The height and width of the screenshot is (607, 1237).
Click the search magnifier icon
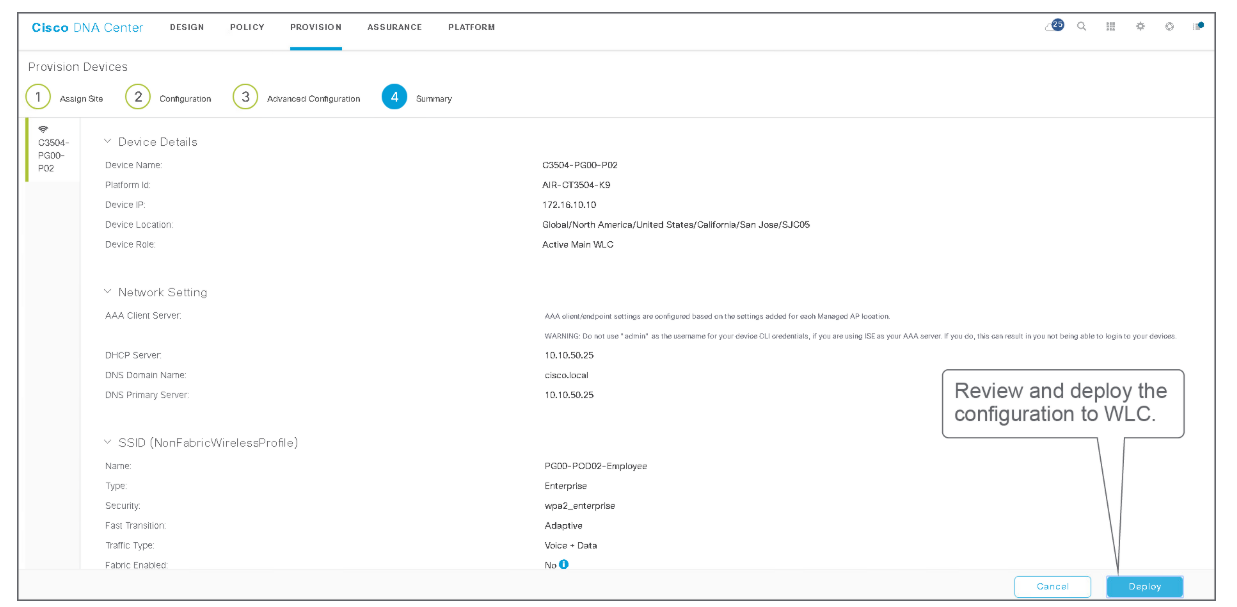coord(1081,27)
